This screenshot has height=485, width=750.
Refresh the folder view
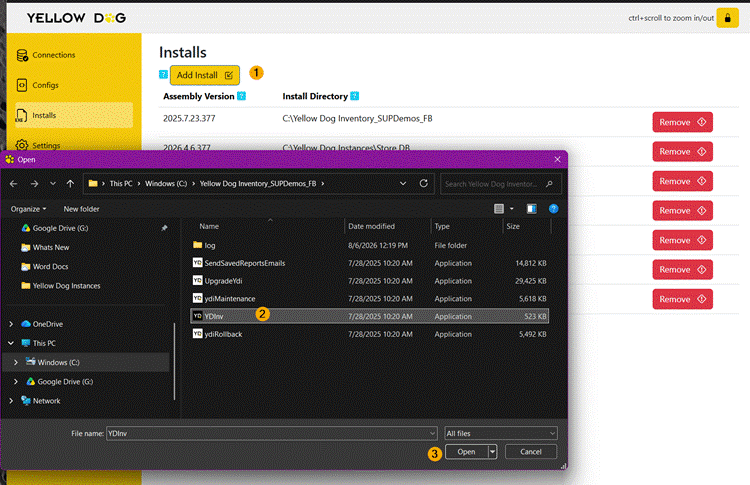423,184
